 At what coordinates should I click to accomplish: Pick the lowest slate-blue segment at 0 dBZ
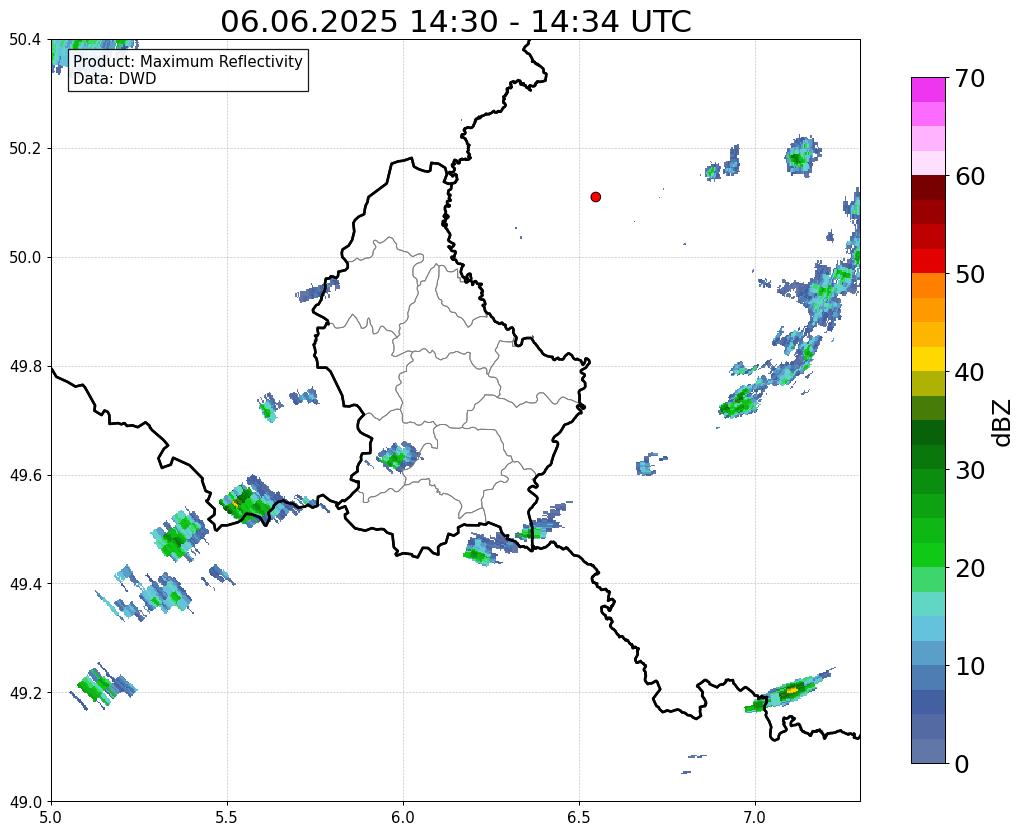[928, 751]
